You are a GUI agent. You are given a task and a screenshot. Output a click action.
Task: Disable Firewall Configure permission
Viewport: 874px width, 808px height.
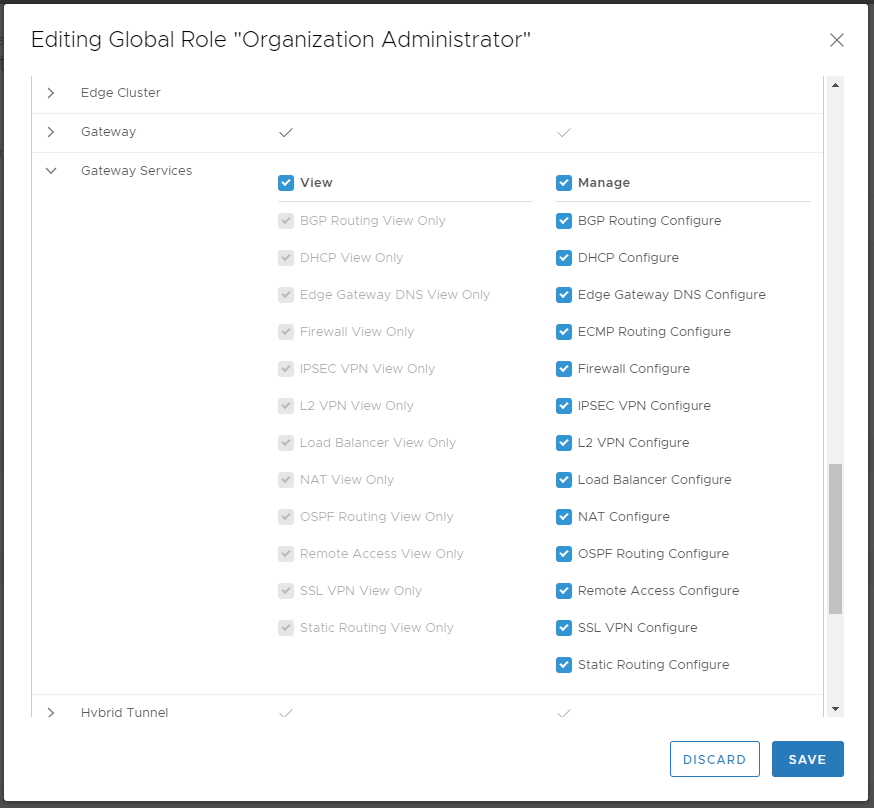pos(564,369)
